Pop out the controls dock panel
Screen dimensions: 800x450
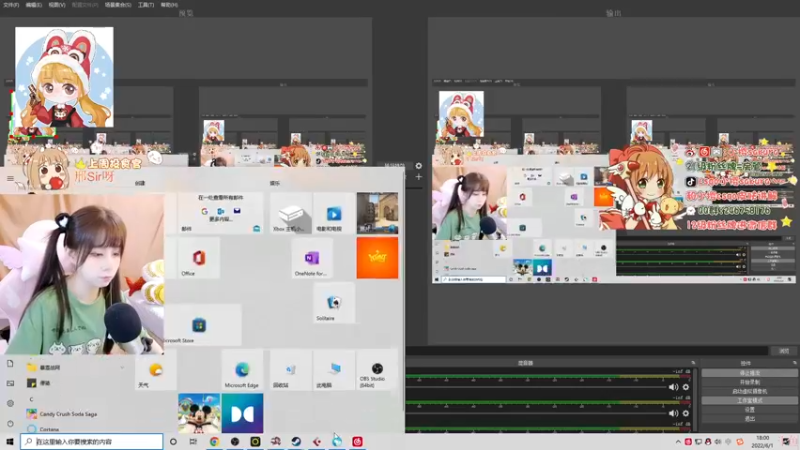click(794, 363)
